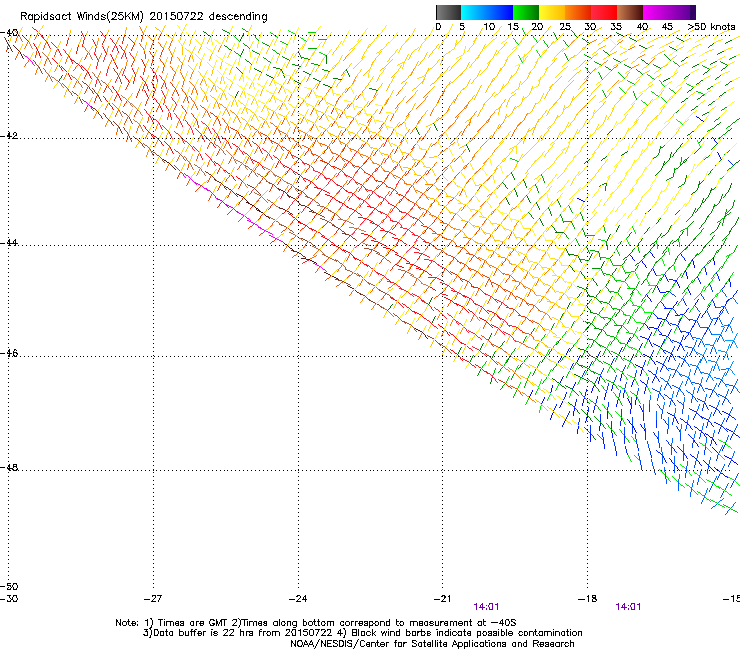Image resolution: width=740 pixels, height=650 pixels.
Task: Click the legend scale value 45
Action: click(x=667, y=27)
